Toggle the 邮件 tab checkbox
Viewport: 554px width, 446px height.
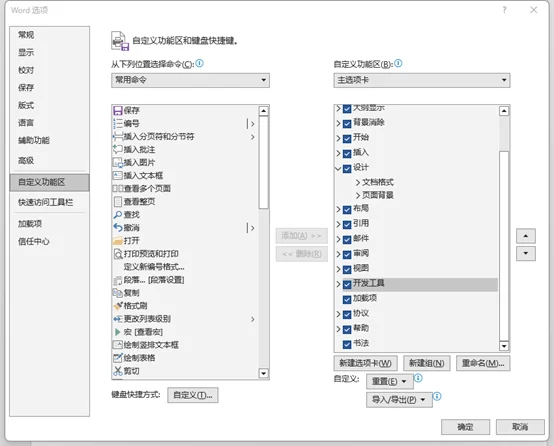[347, 240]
